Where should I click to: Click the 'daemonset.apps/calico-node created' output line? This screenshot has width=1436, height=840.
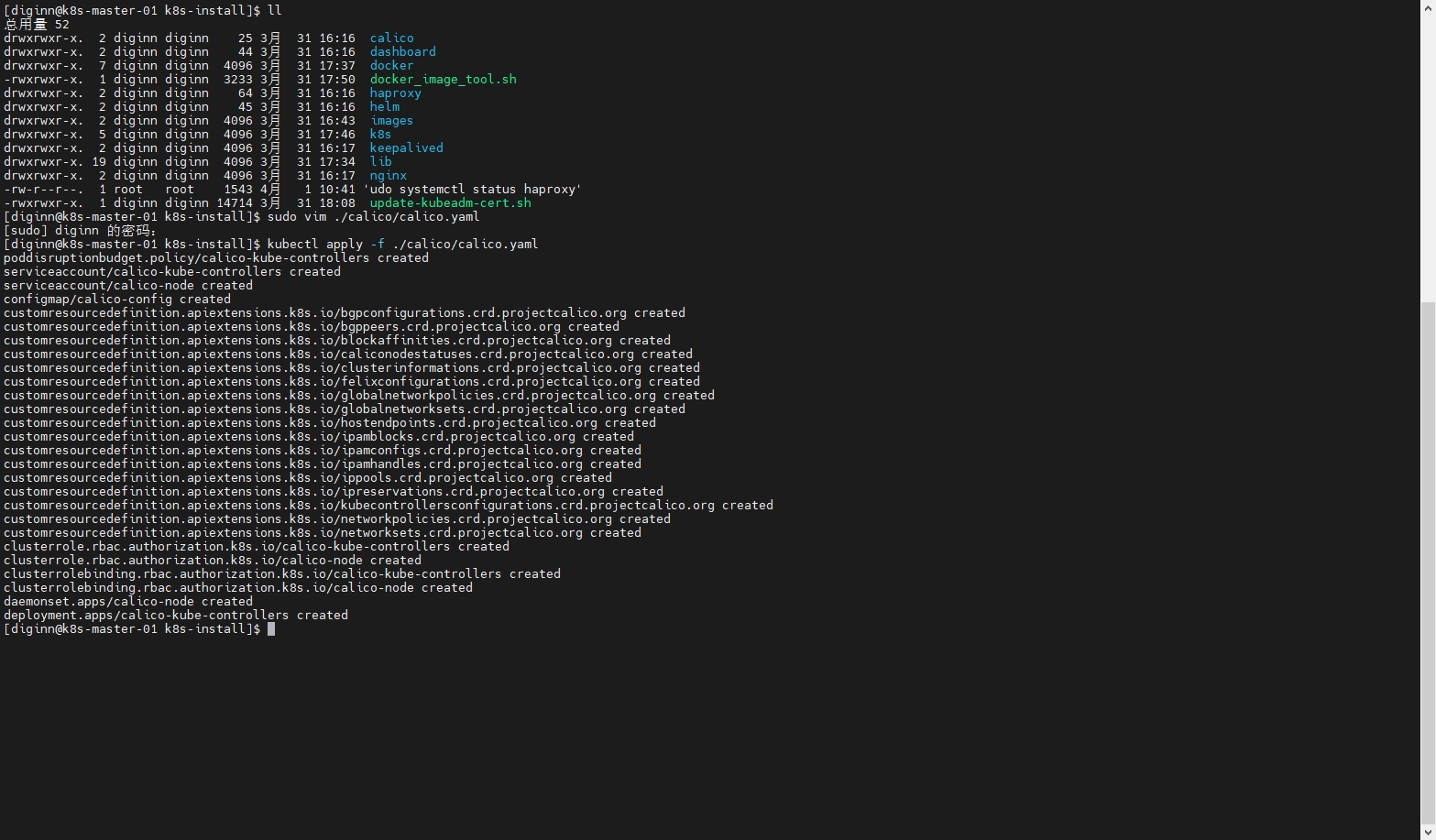tap(128, 602)
